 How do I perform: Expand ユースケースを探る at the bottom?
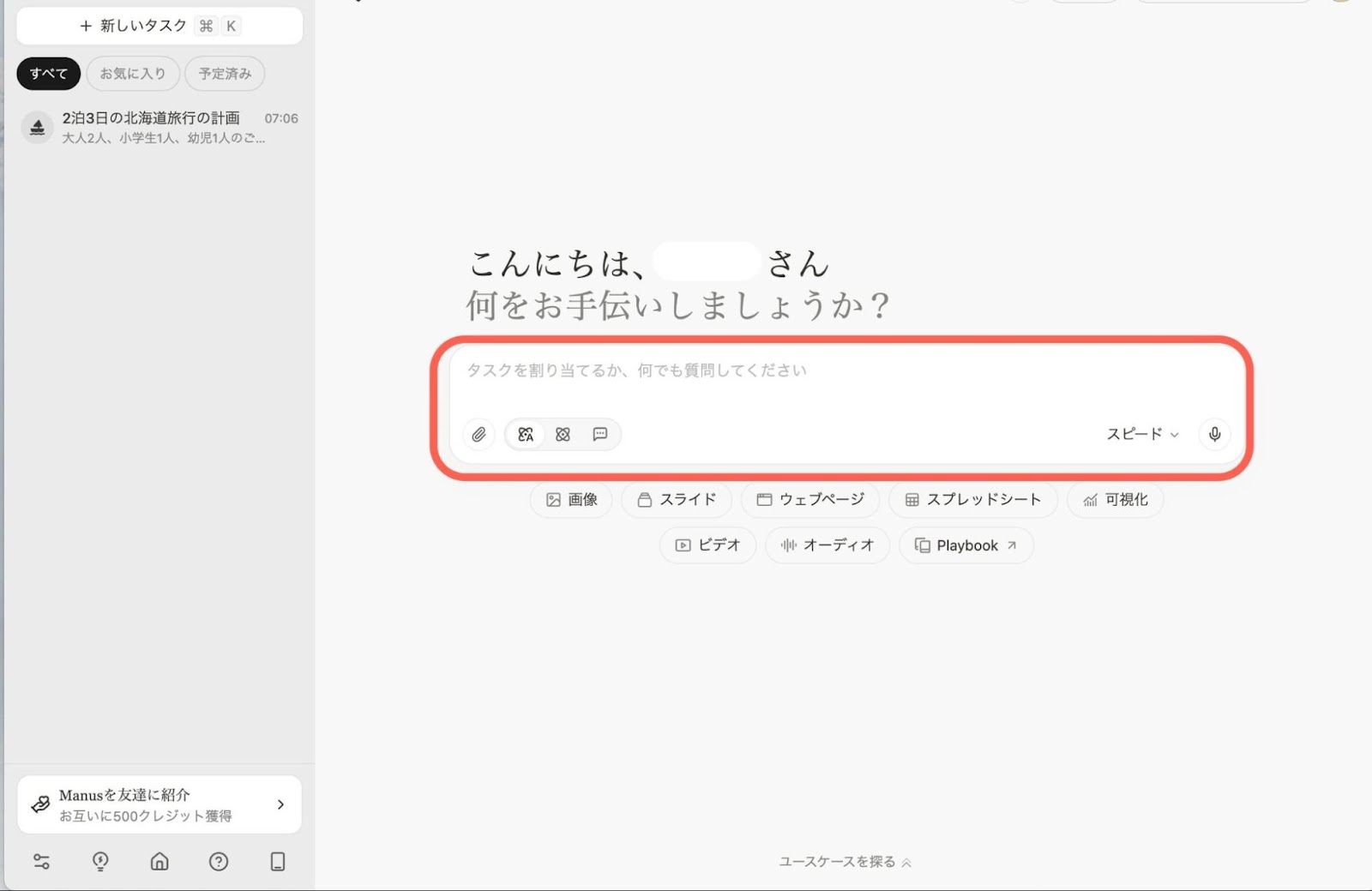pyautogui.click(x=845, y=862)
